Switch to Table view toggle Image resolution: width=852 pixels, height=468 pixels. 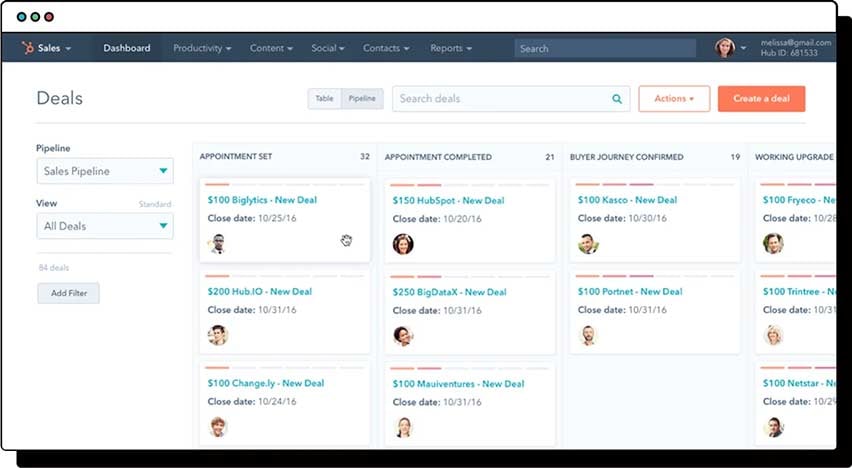click(x=324, y=99)
